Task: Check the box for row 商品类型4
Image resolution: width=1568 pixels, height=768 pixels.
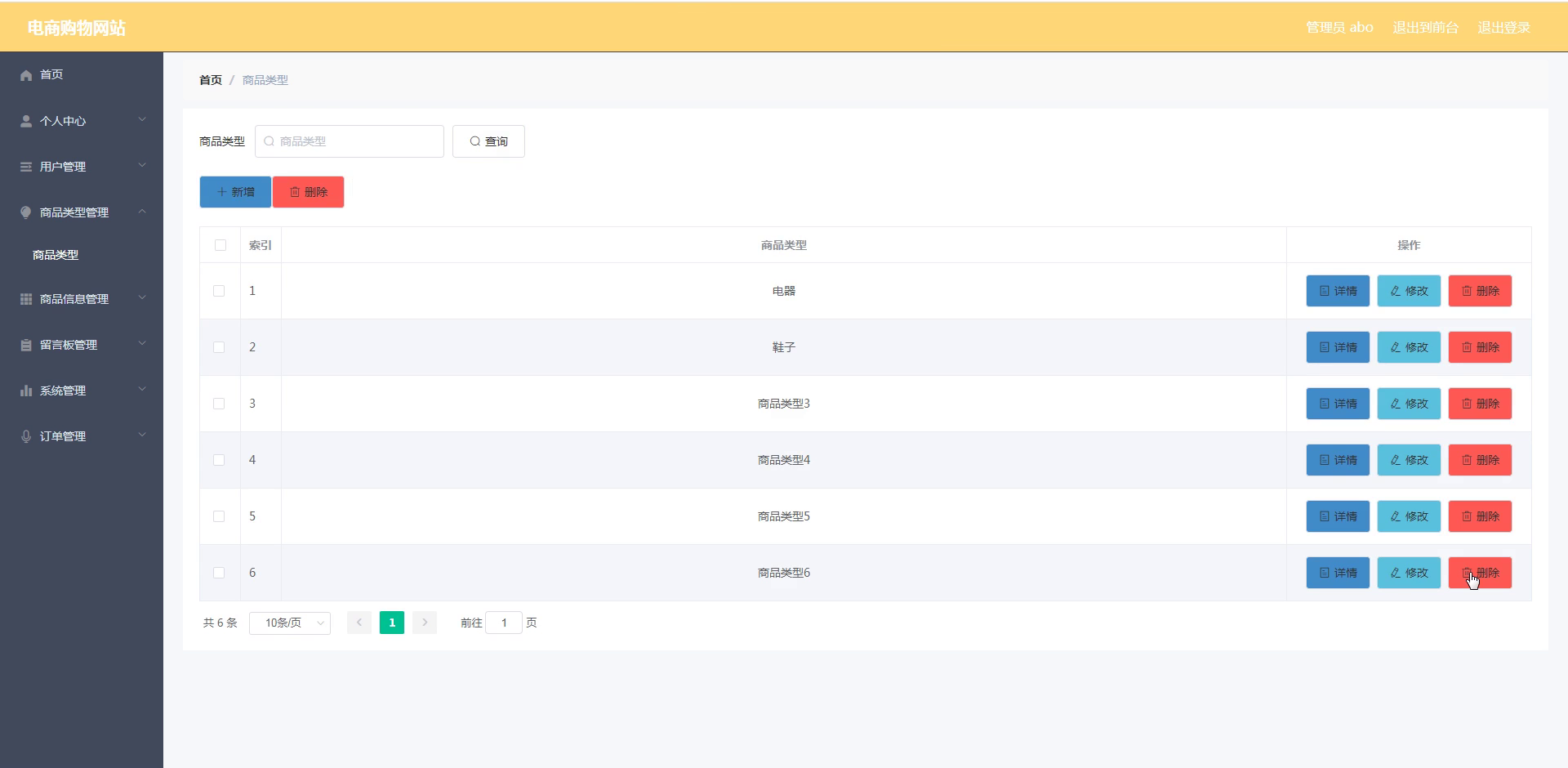Action: pos(219,460)
